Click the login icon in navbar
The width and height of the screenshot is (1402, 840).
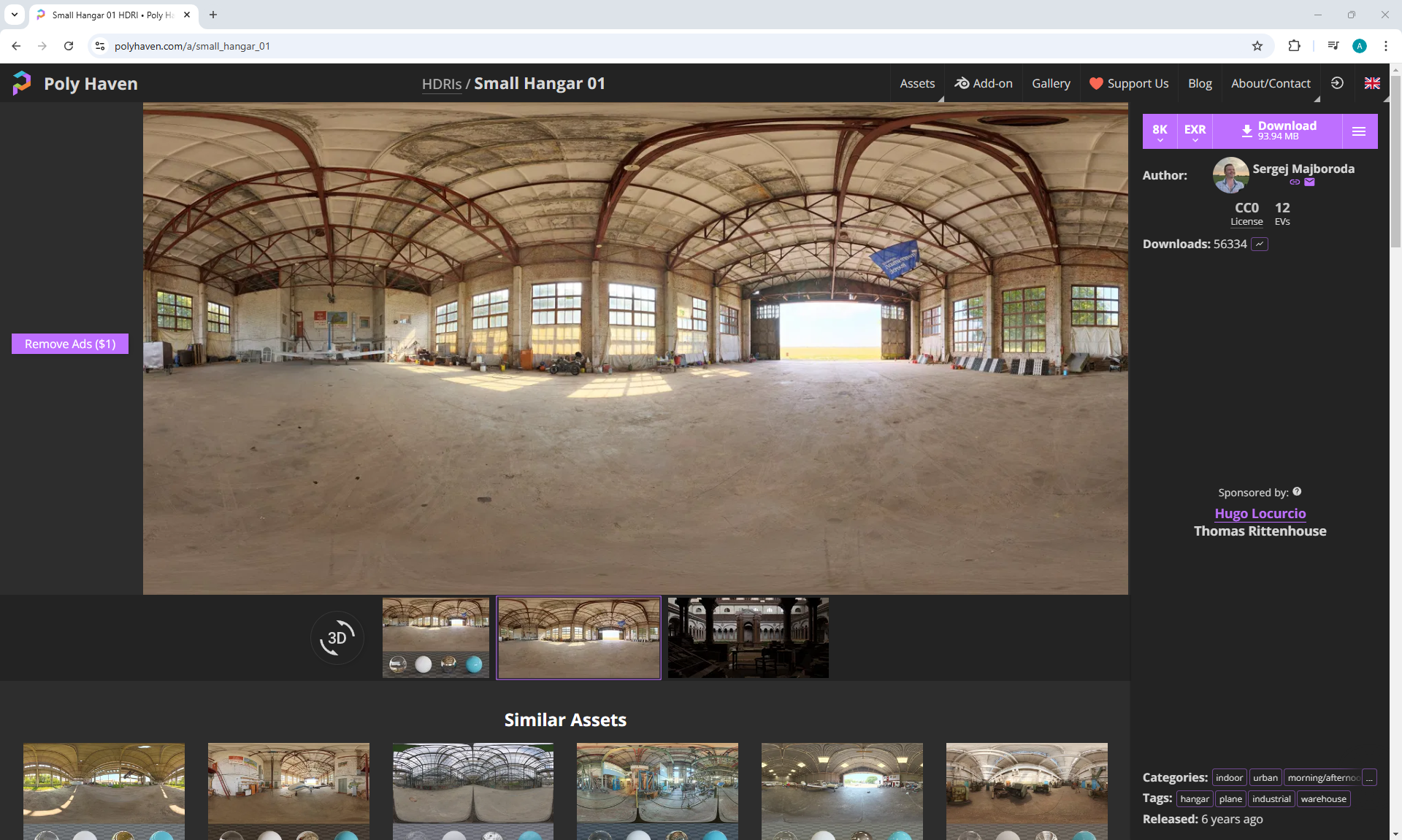pyautogui.click(x=1337, y=83)
